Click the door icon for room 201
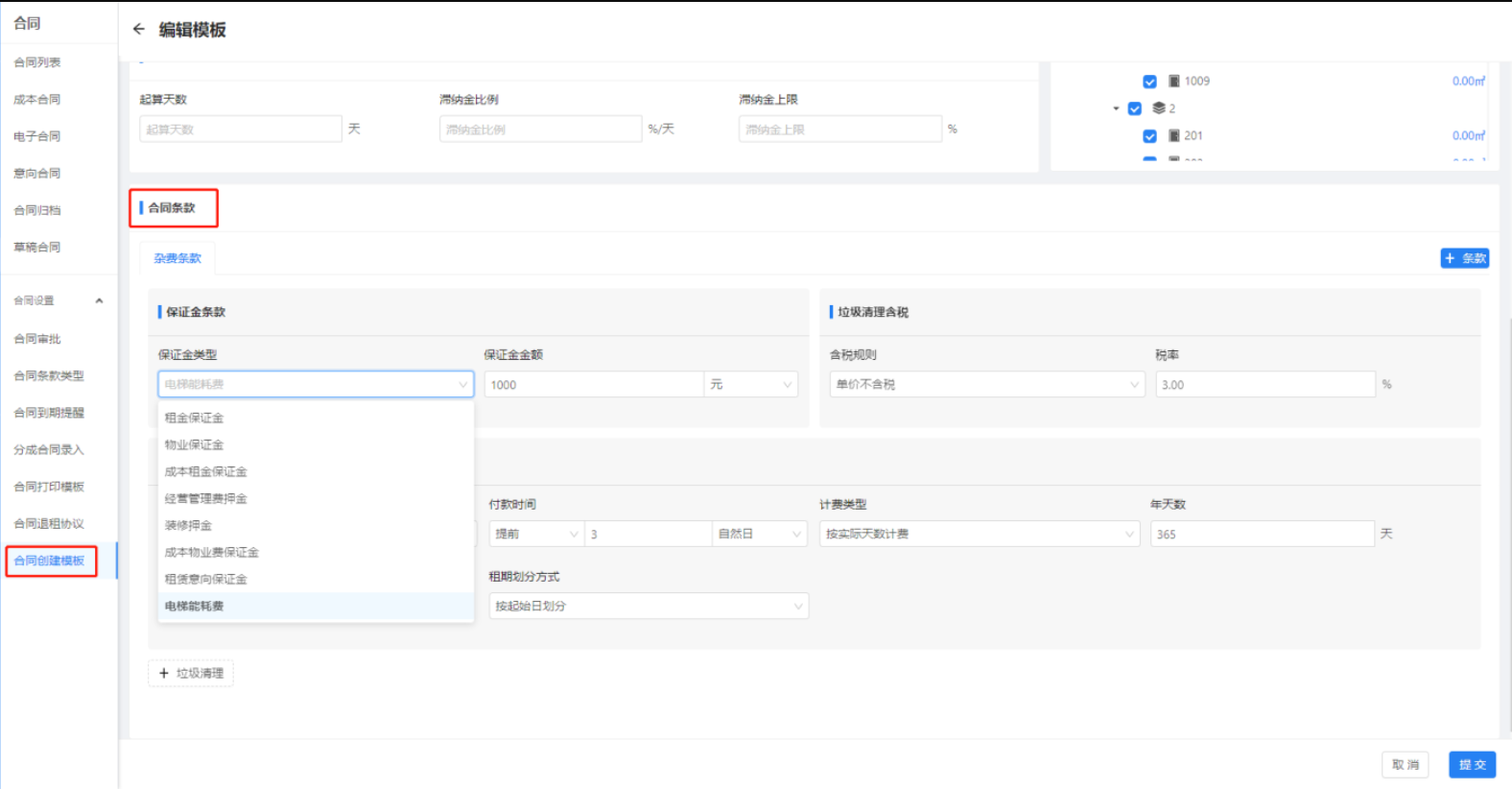1512x789 pixels. coord(1174,136)
